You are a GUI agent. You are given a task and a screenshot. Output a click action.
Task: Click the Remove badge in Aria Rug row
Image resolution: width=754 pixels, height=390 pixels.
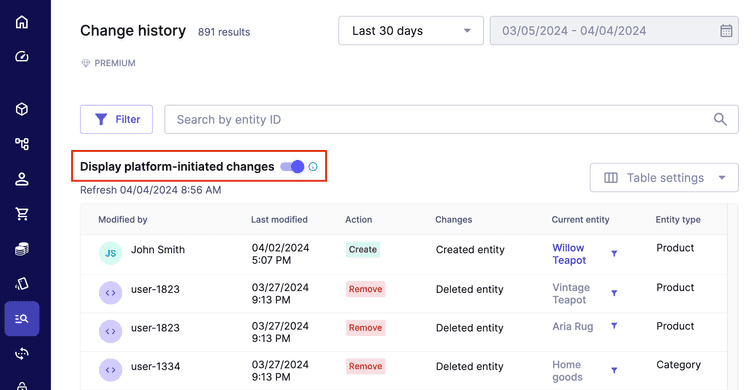pyautogui.click(x=365, y=327)
